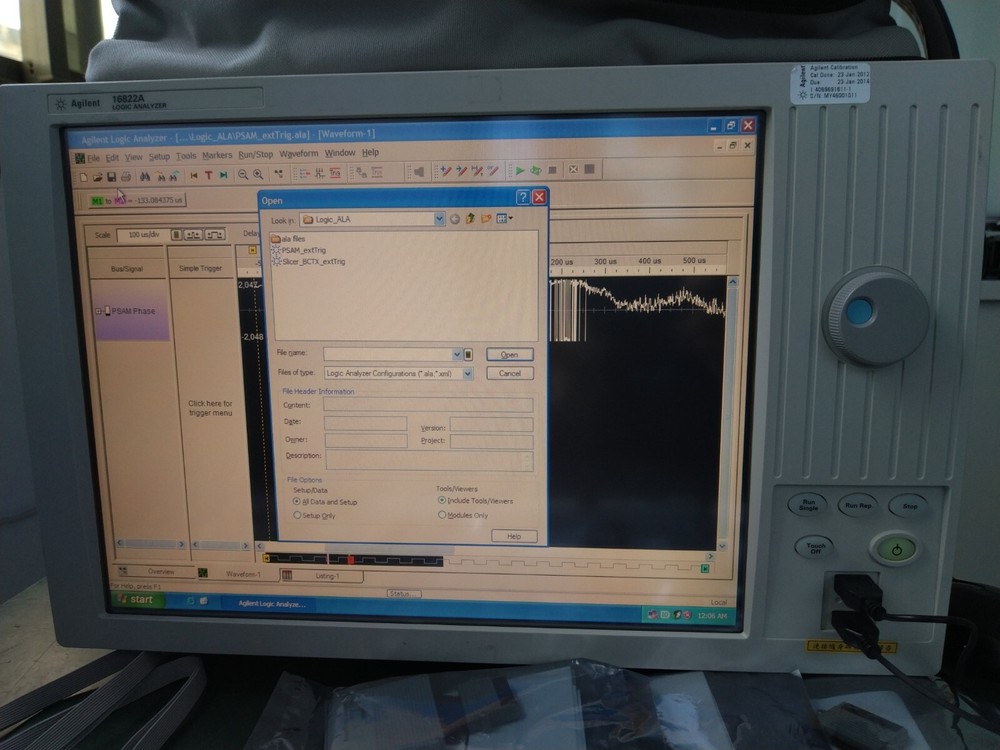Screen dimensions: 1000x750
Task: Switch to the Waveform-1 tab
Action: [237, 574]
